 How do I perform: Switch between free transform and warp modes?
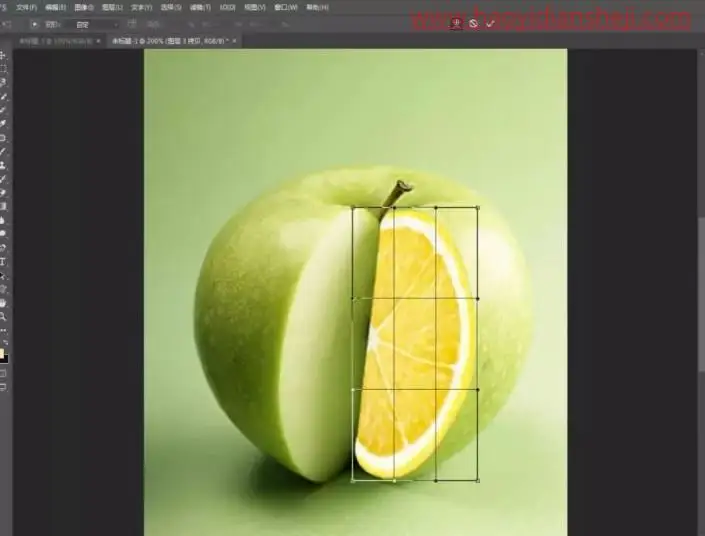[456, 23]
